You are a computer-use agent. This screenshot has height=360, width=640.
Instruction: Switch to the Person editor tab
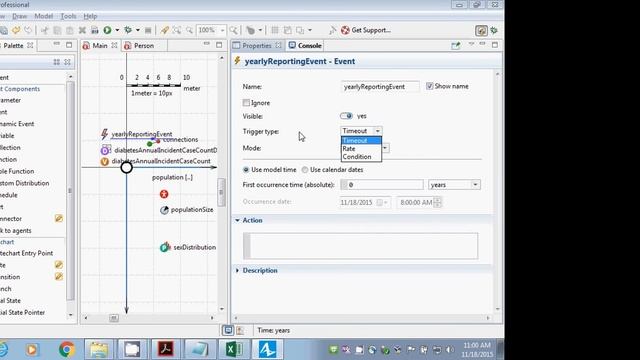point(144,46)
